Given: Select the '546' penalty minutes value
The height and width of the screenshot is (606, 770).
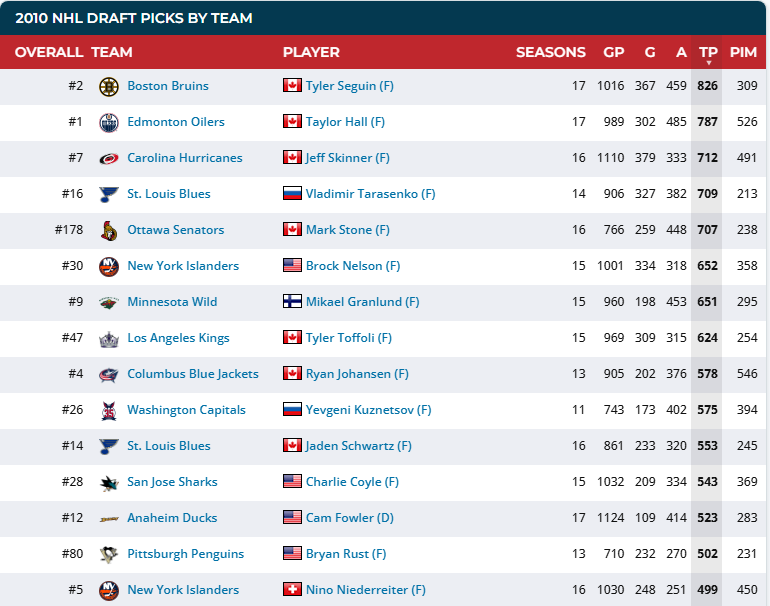Looking at the screenshot, I should (x=747, y=374).
